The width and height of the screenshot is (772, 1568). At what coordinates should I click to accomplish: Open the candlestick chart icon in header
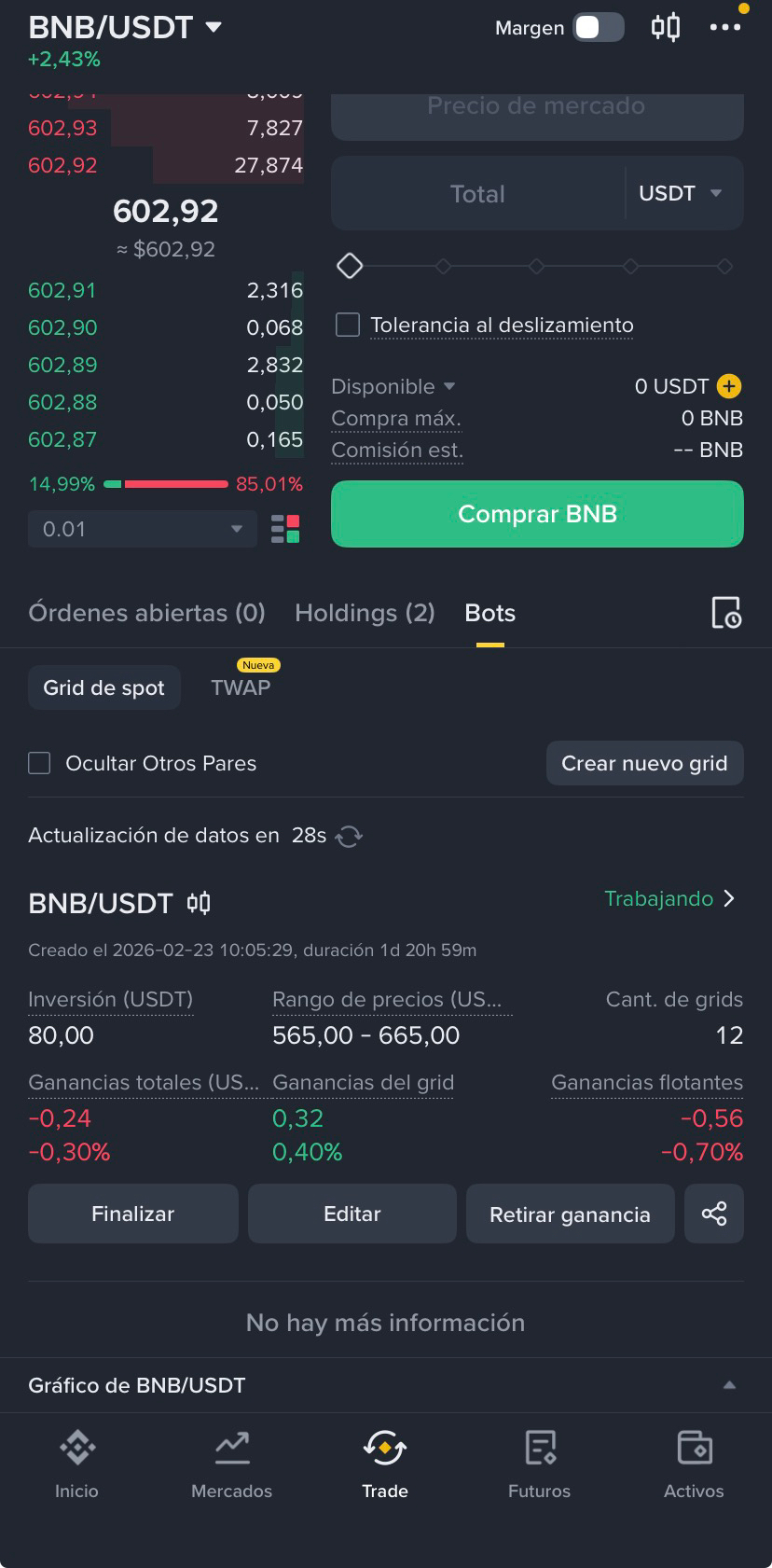[x=665, y=27]
